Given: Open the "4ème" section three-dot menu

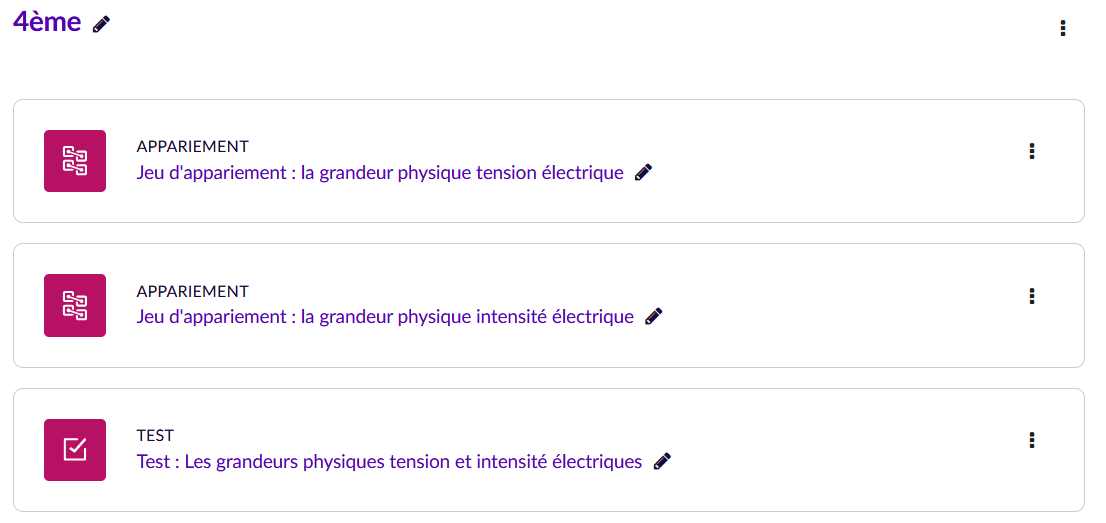Looking at the screenshot, I should 1062,28.
